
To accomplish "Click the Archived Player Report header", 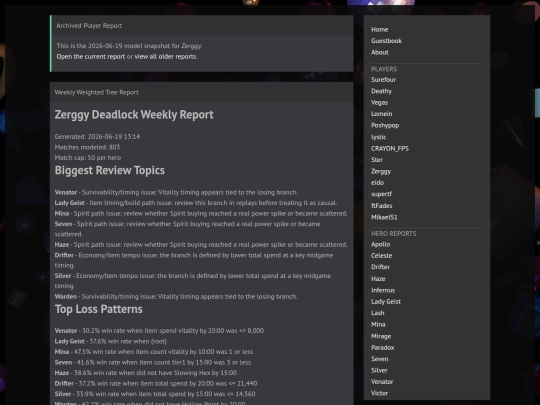I will (x=89, y=26).
